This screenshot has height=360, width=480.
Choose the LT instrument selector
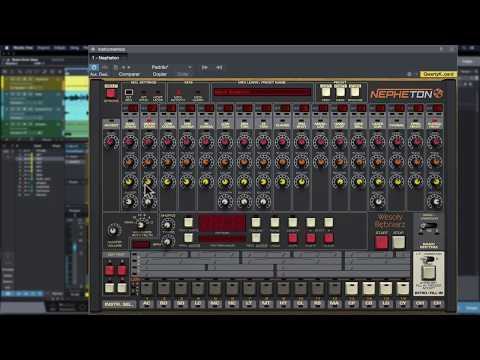(x=249, y=304)
